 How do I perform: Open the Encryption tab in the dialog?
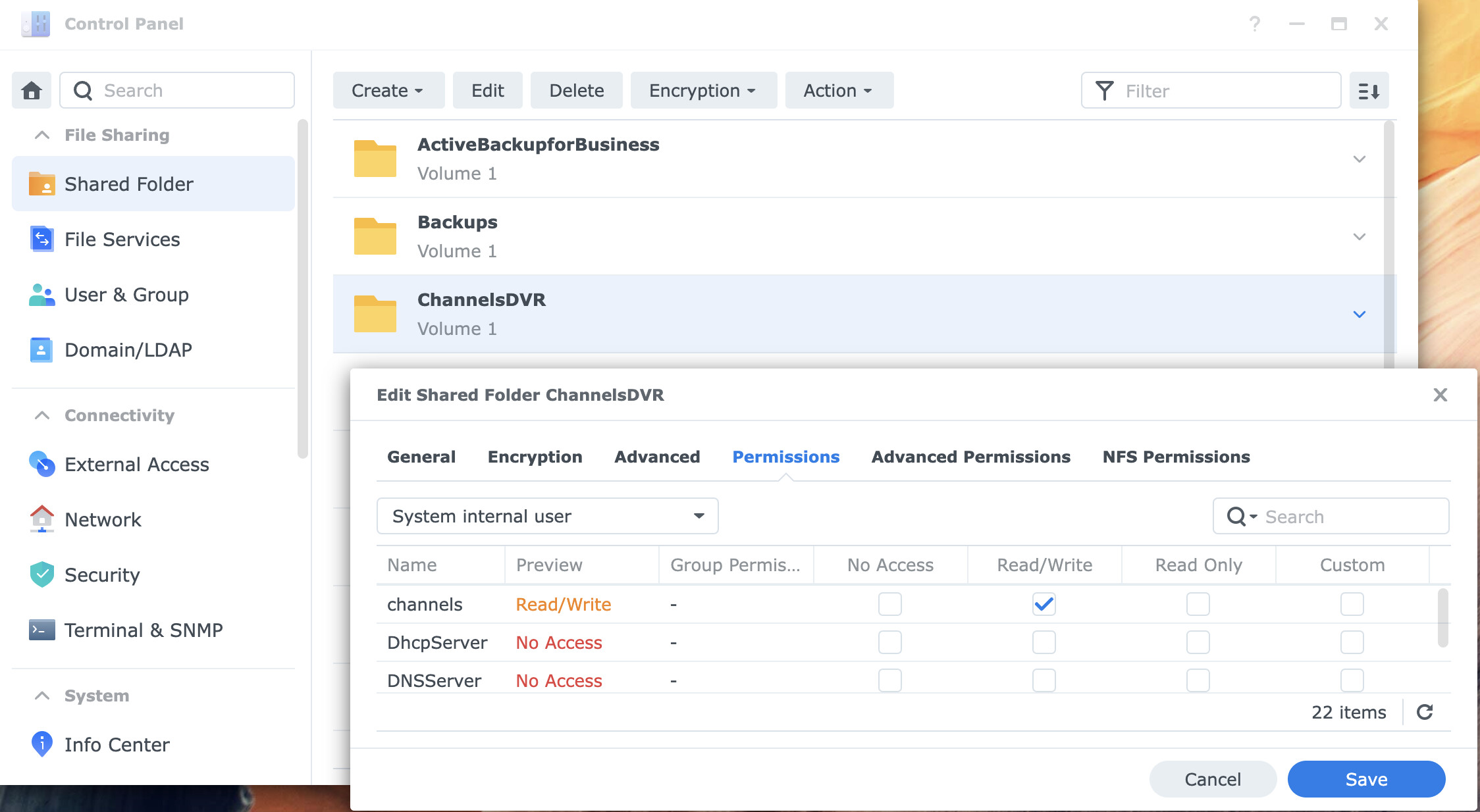[534, 457]
